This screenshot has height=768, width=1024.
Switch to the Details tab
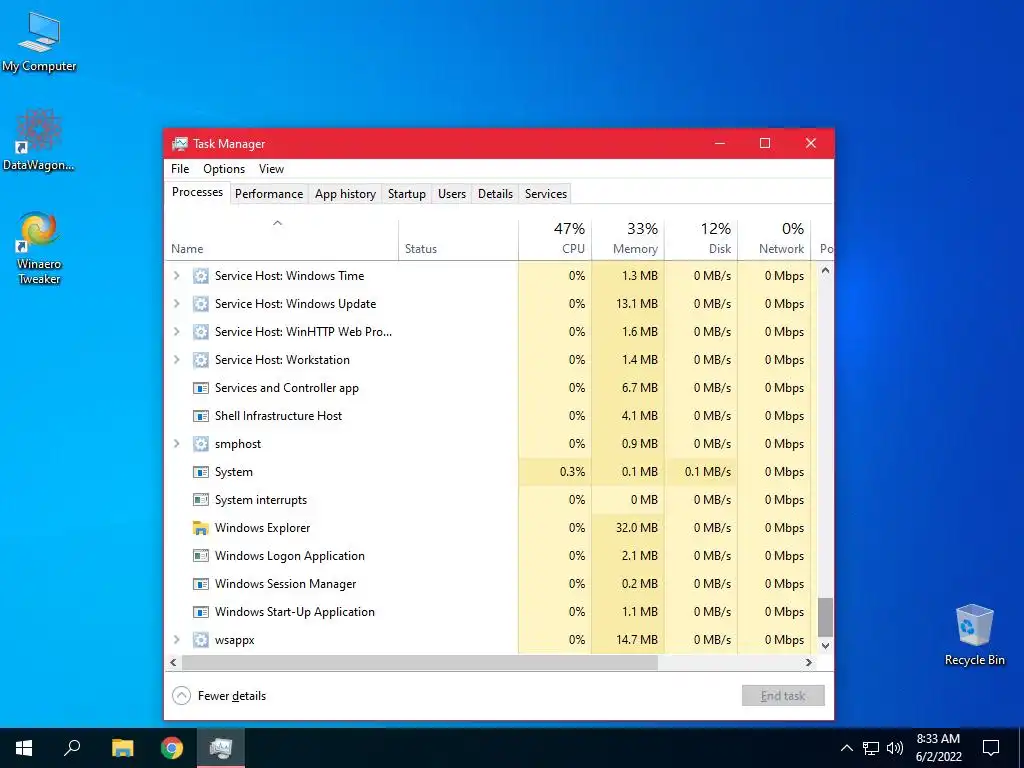pyautogui.click(x=495, y=194)
